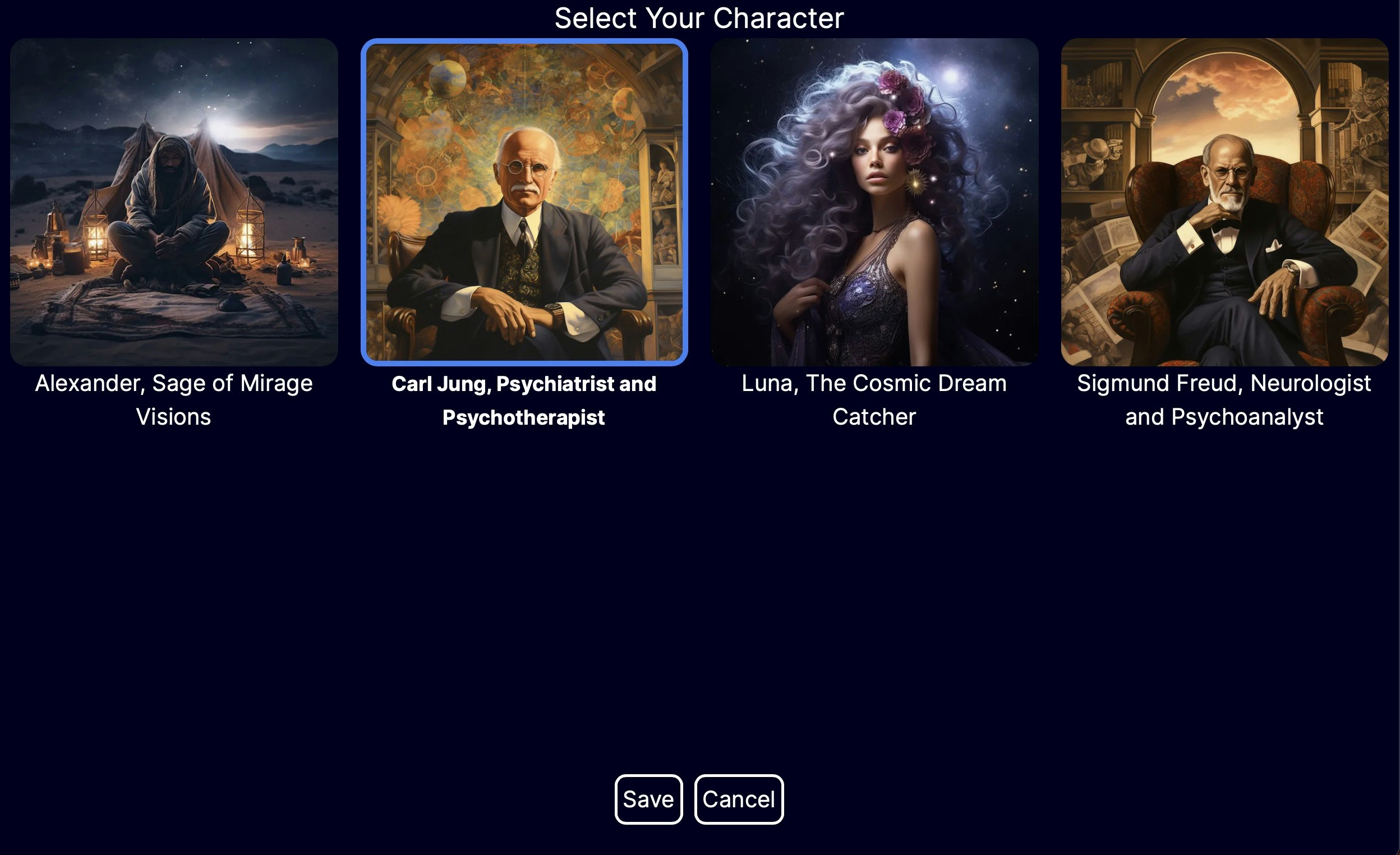Image resolution: width=1400 pixels, height=855 pixels.
Task: Click the "Alexander, Sage of Mirage Visions" caption
Action: 174,399
